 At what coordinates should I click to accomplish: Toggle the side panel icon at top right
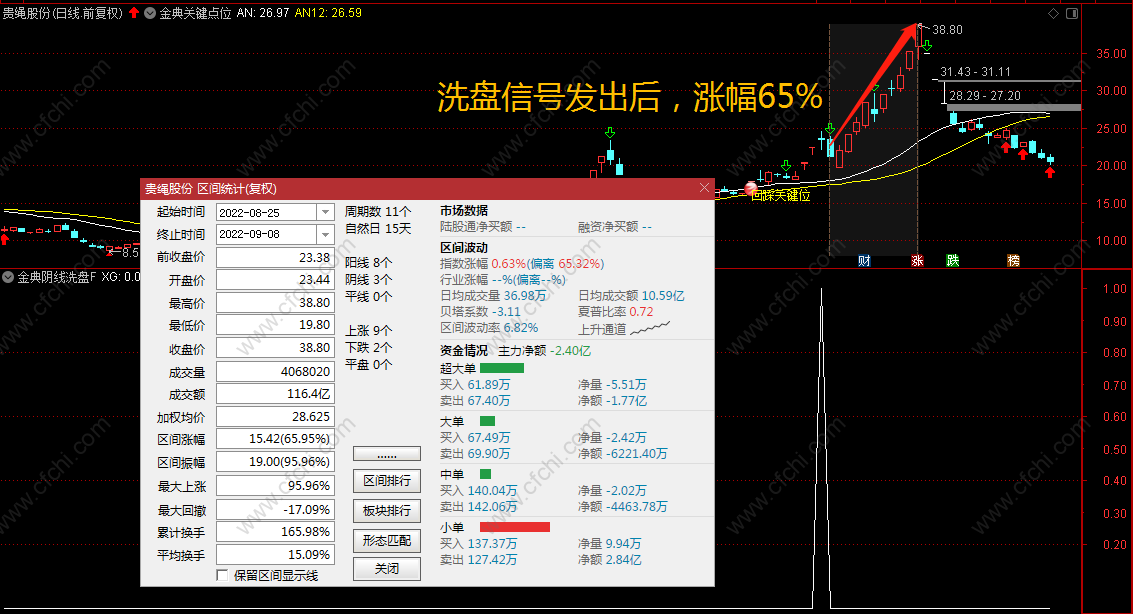1072,14
